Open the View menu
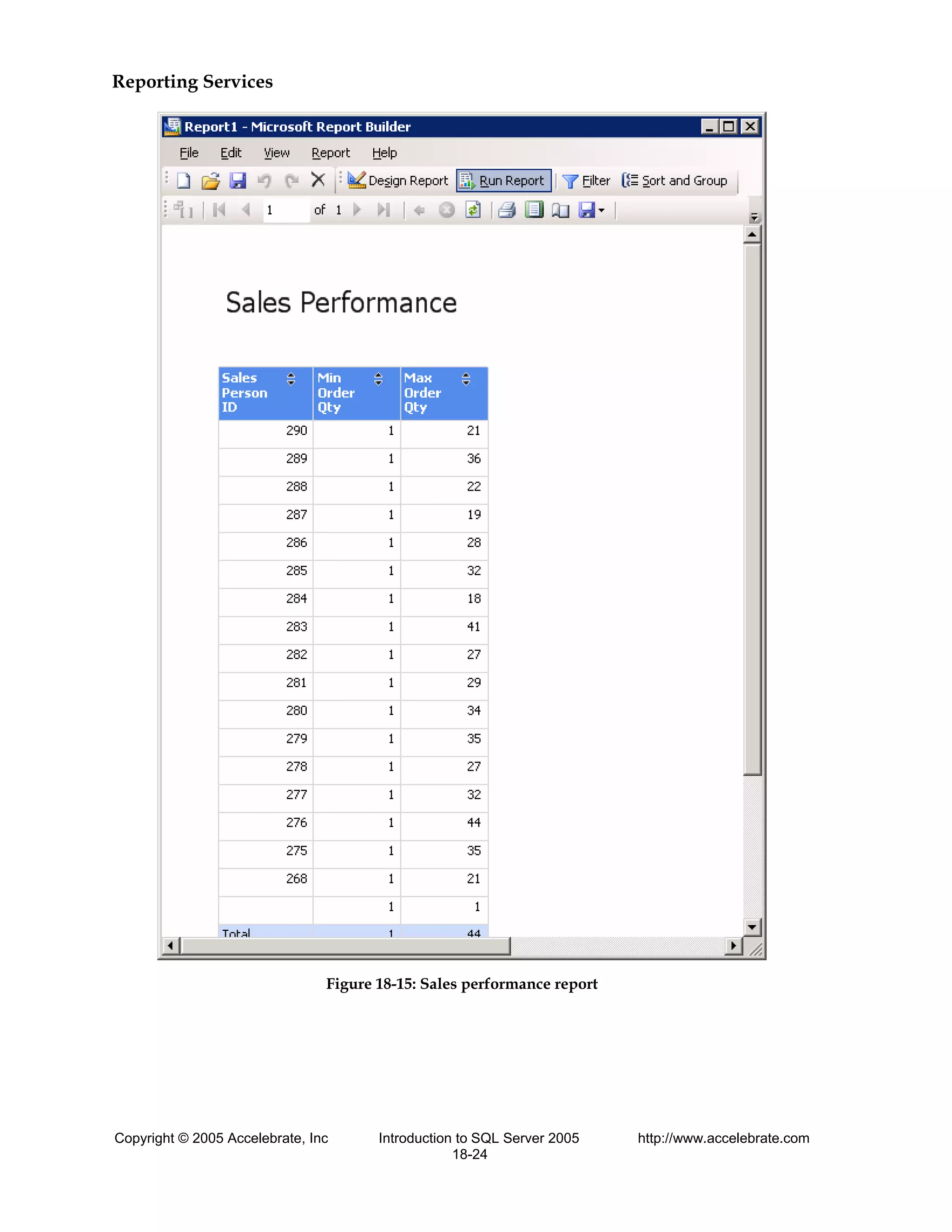Image resolution: width=952 pixels, height=1232 pixels. (x=277, y=153)
